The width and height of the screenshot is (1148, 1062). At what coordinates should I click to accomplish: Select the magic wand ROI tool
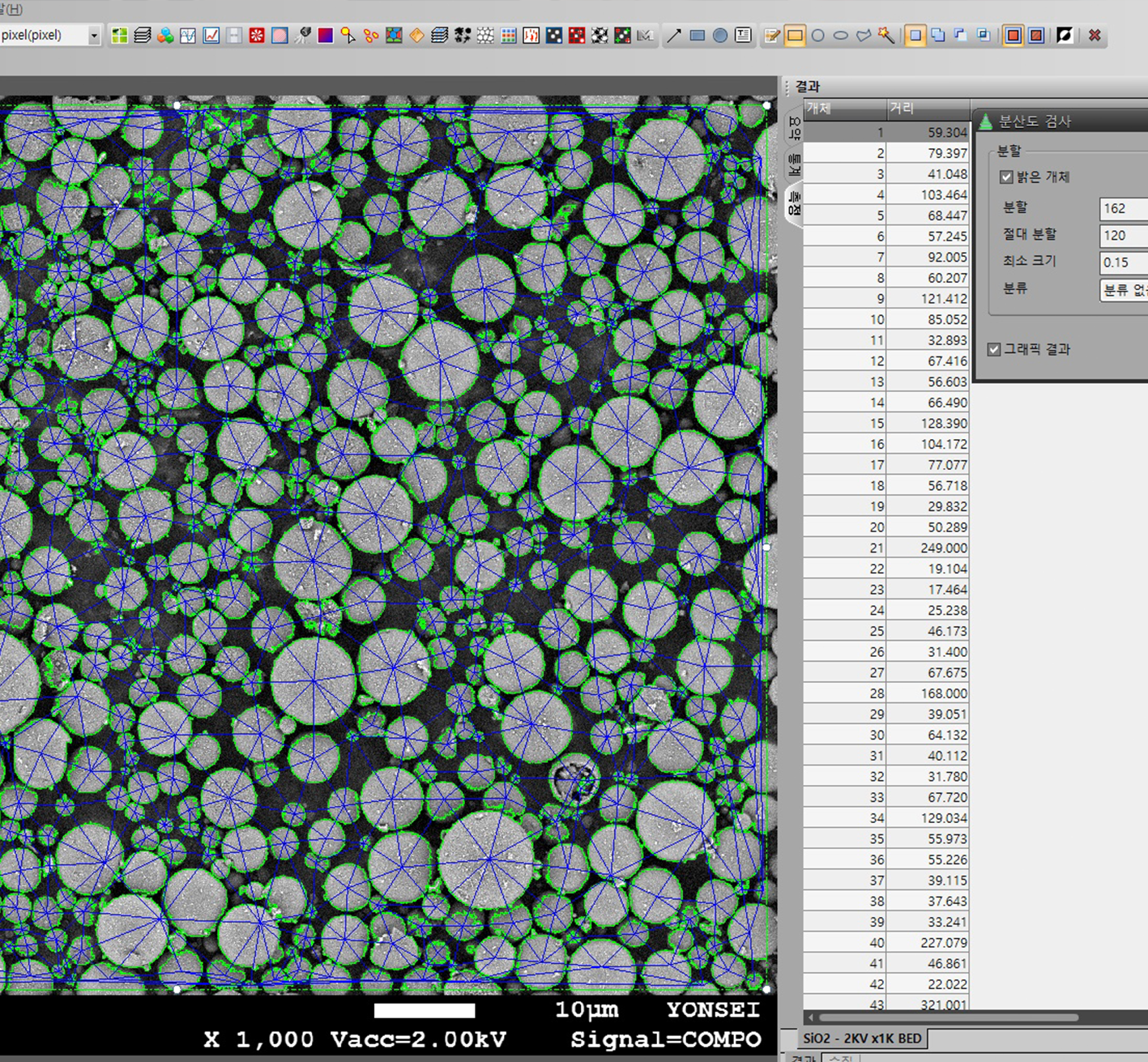pos(886,36)
